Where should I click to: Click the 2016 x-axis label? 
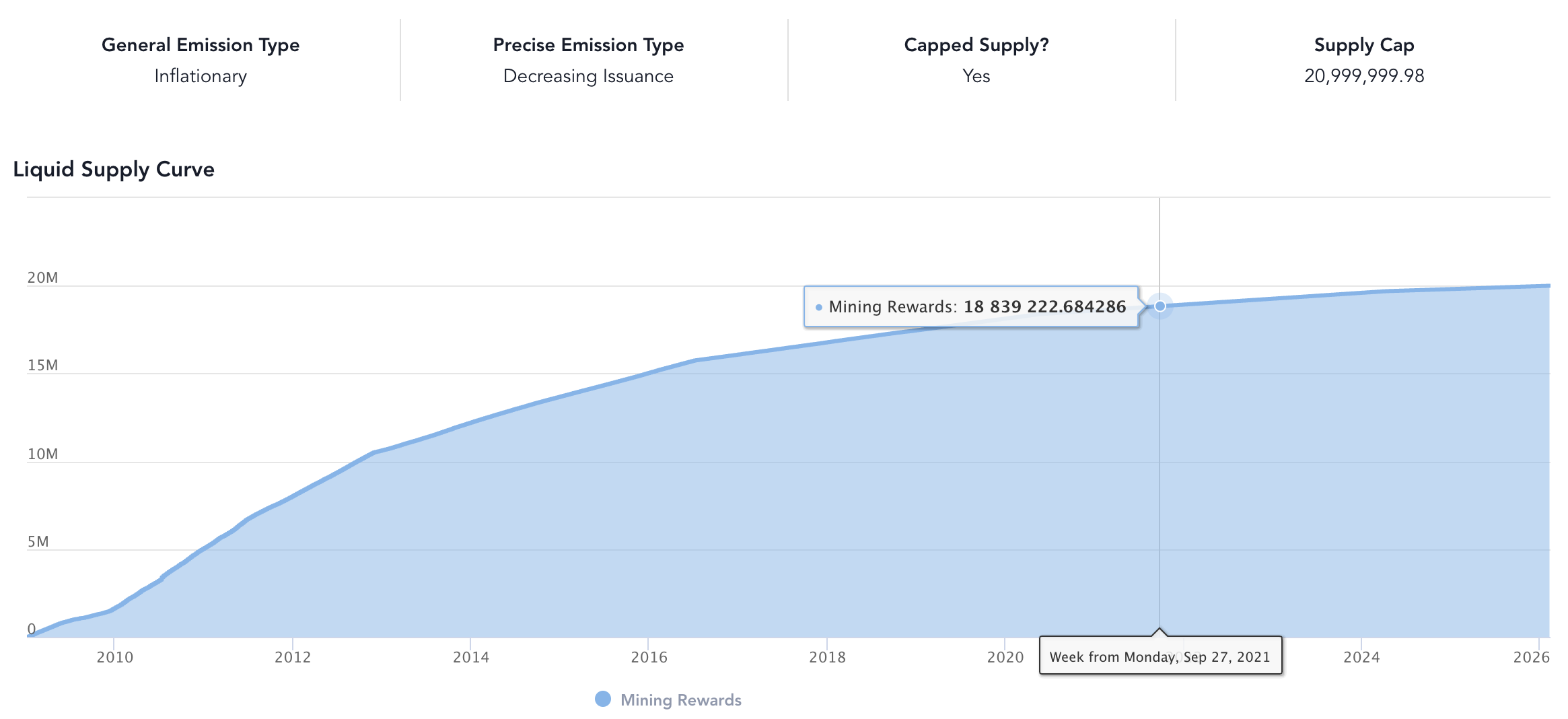coord(649,657)
